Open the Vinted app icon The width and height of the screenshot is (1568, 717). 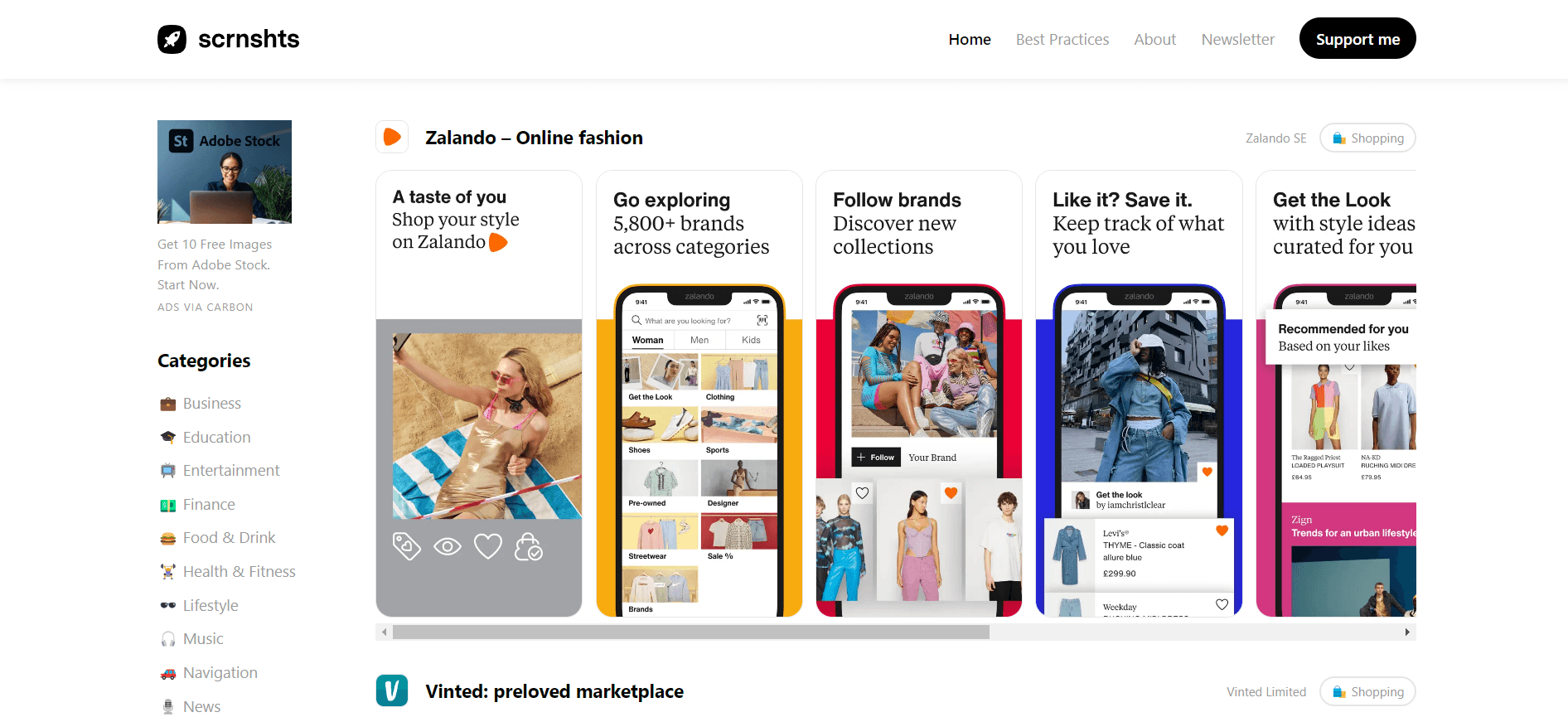click(x=392, y=690)
